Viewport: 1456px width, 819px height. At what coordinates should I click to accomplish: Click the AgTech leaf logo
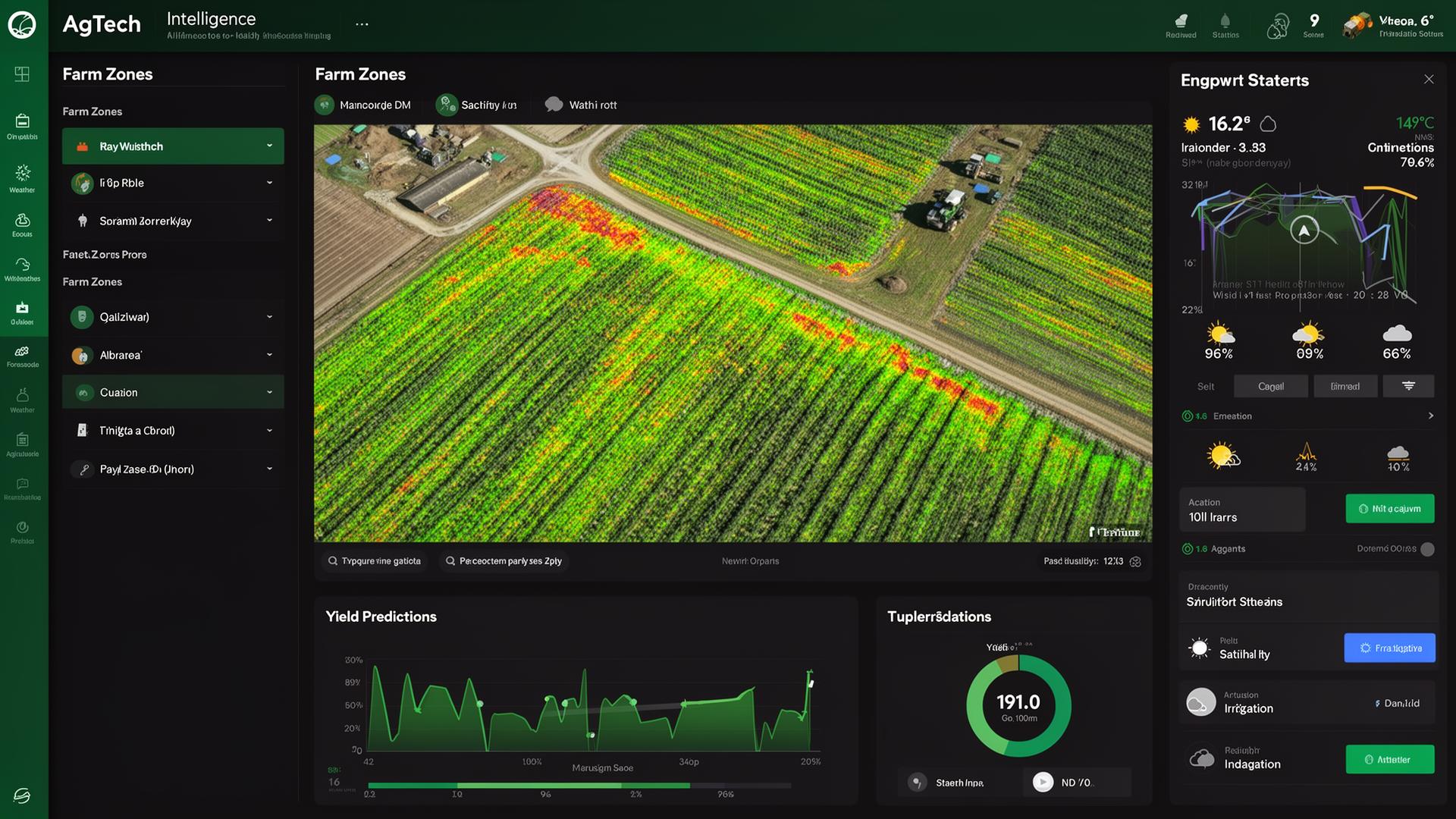pos(23,24)
